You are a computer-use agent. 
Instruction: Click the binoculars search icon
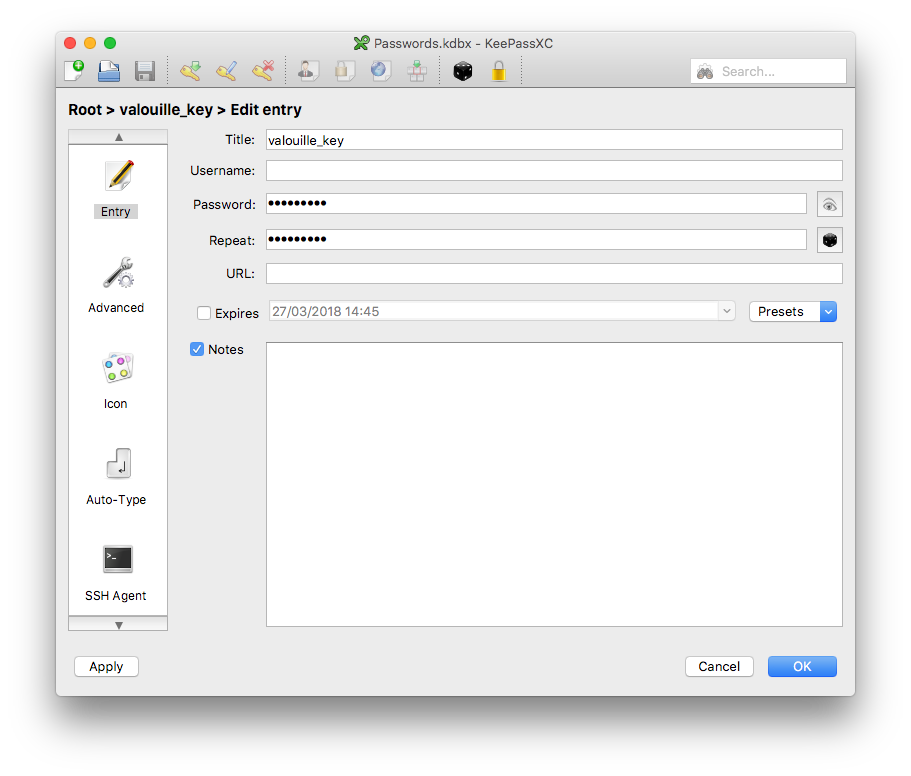pos(705,71)
